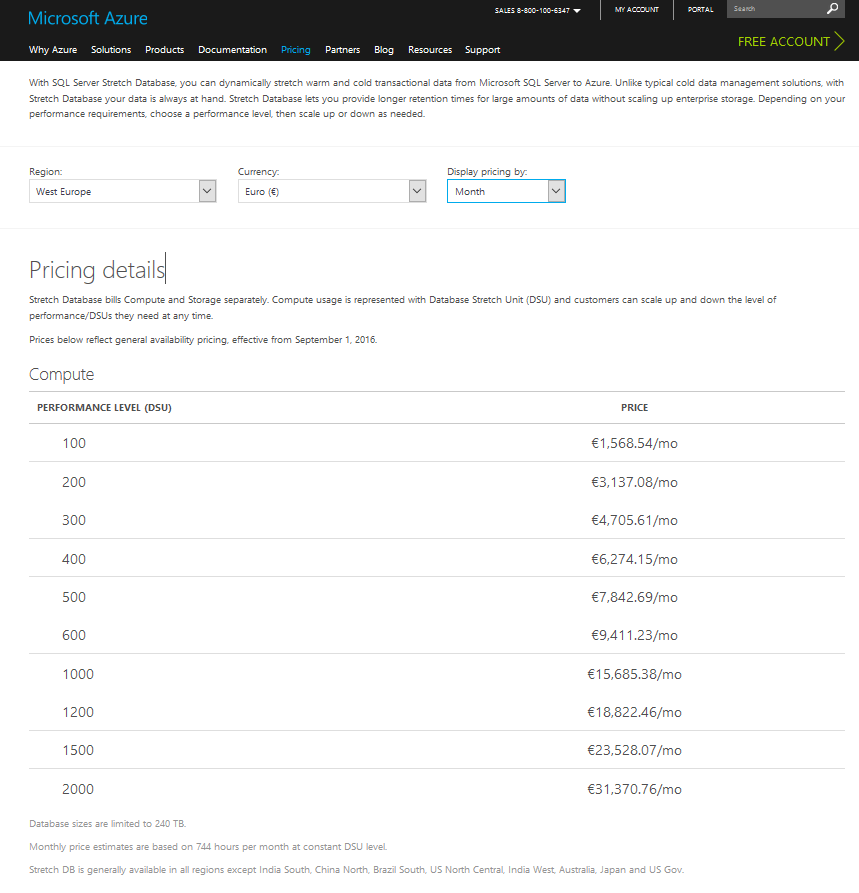Open the Blog menu item

(x=384, y=50)
